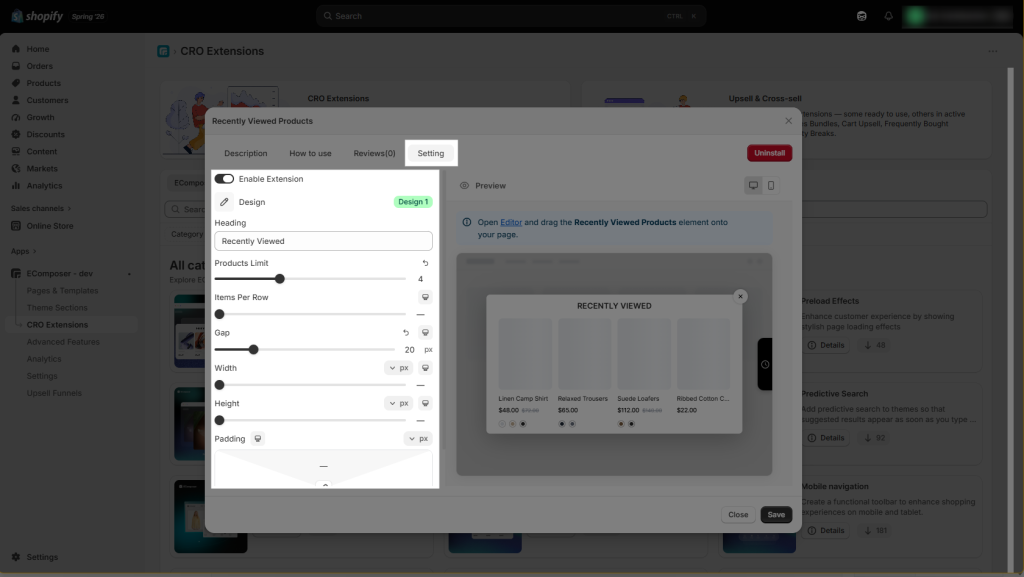Open the Width unit px dropdown
Viewport: 1024px width, 577px height.
point(398,367)
